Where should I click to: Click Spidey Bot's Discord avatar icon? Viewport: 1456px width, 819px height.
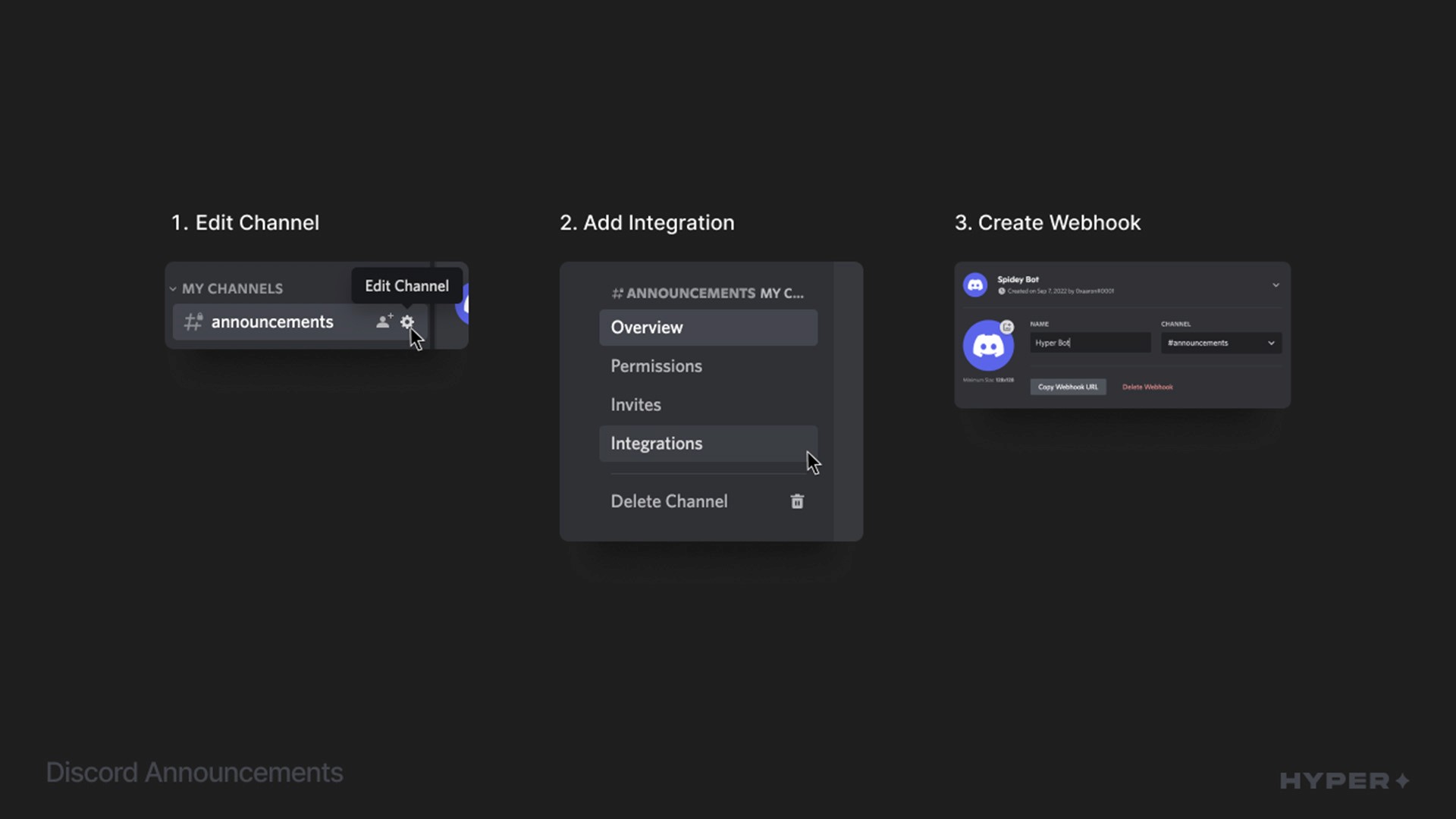tap(975, 284)
